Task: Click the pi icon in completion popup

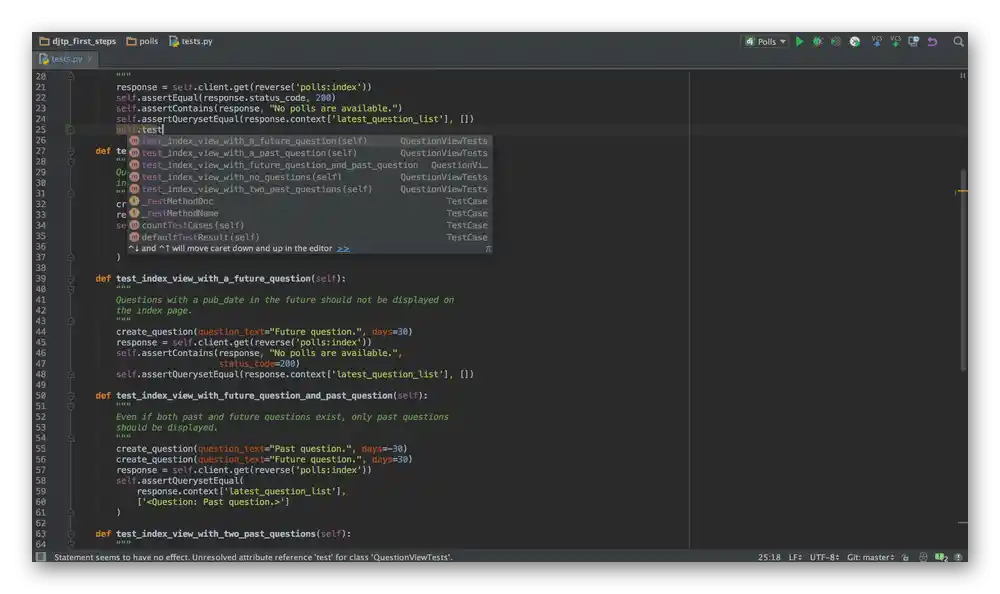Action: click(488, 249)
